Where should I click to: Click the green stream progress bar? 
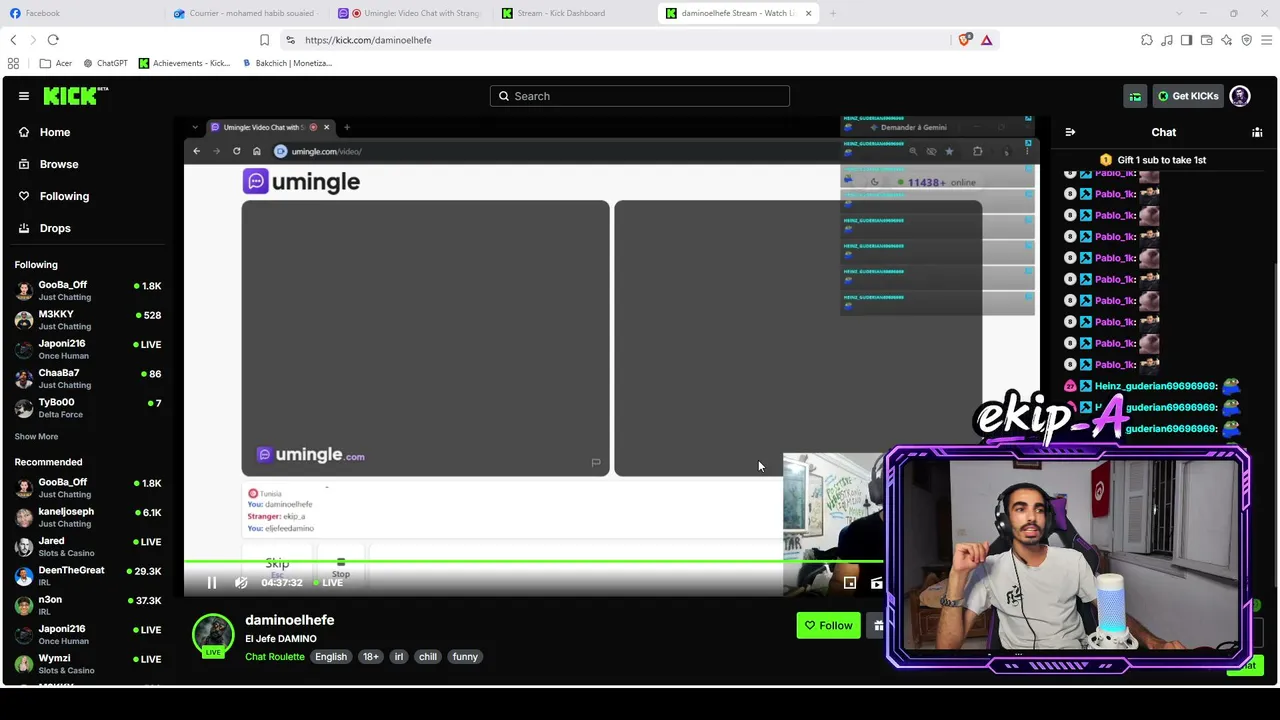pyautogui.click(x=534, y=561)
